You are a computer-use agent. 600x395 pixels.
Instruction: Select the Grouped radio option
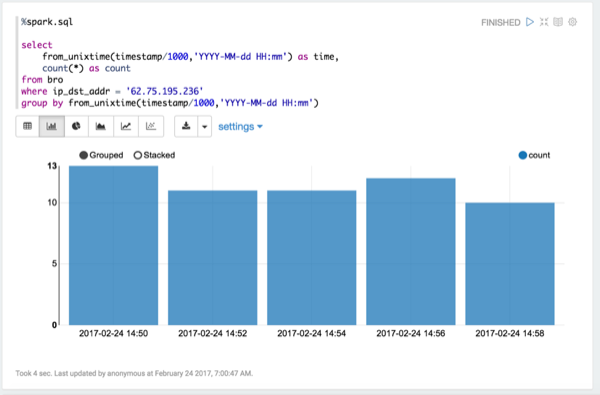click(x=101, y=155)
